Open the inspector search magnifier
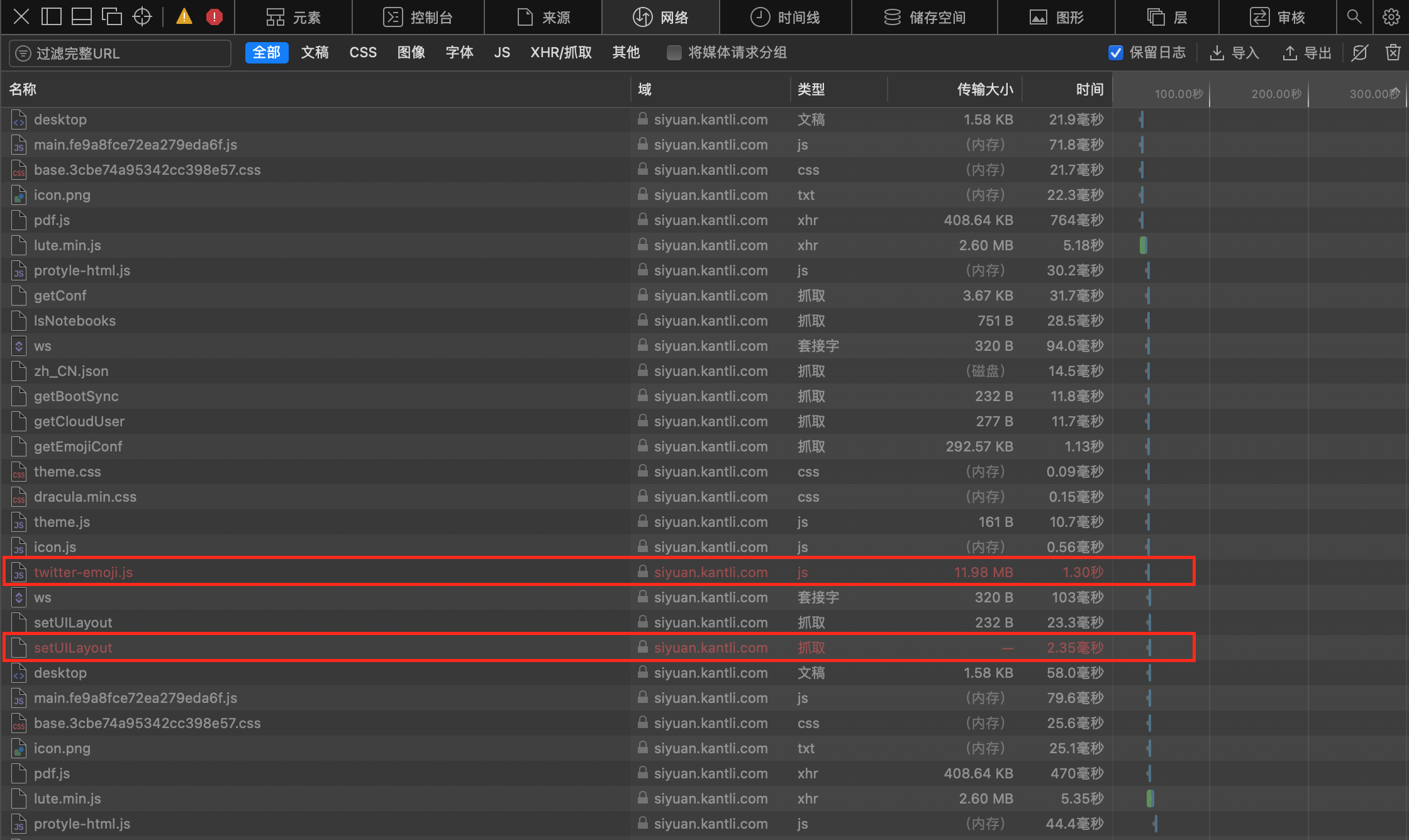This screenshot has height=840, width=1409. 1354,17
